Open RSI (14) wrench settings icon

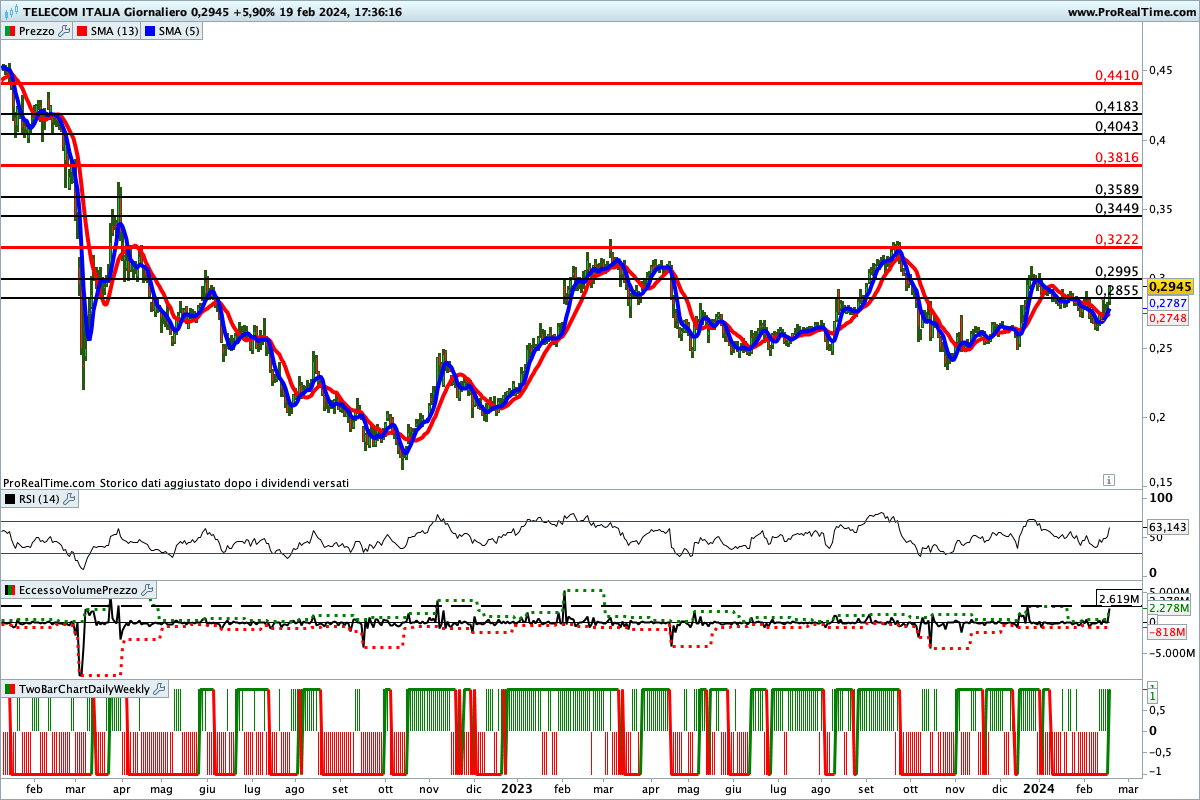point(69,499)
